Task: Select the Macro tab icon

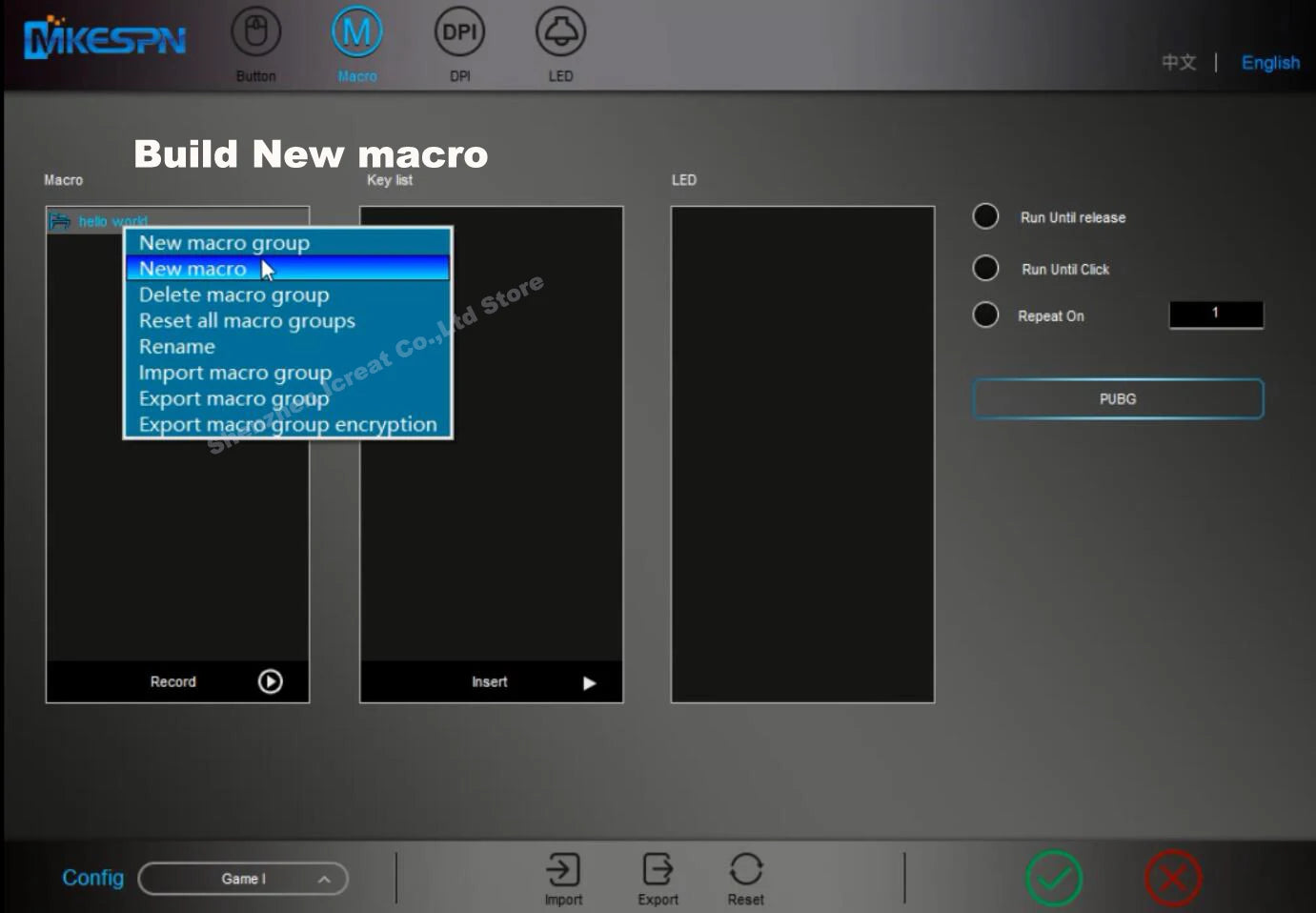Action: point(356,33)
